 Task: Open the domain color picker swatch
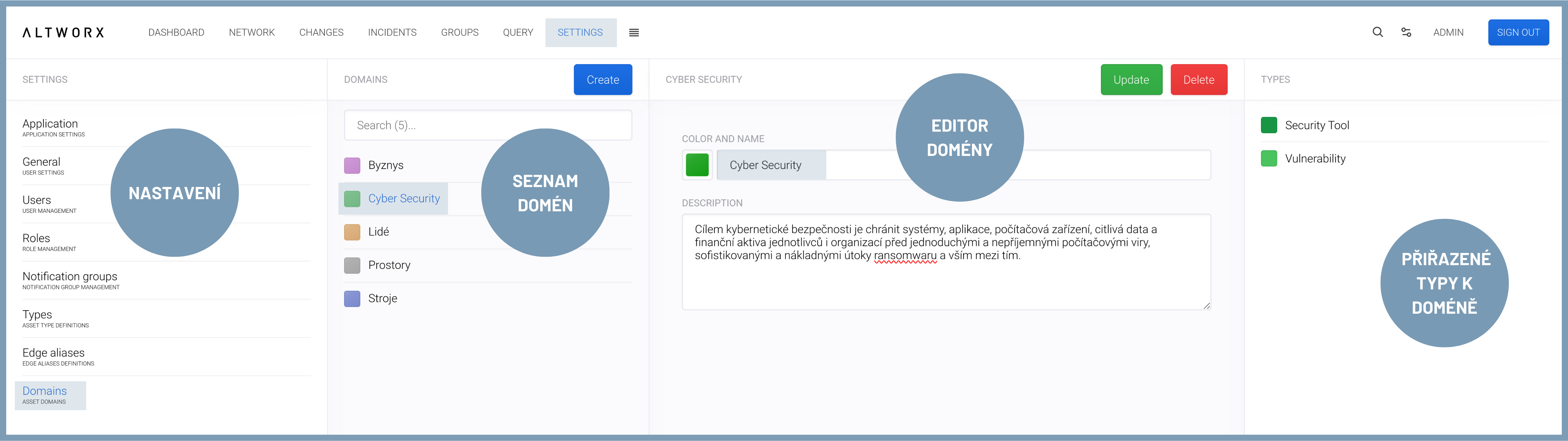(x=697, y=165)
